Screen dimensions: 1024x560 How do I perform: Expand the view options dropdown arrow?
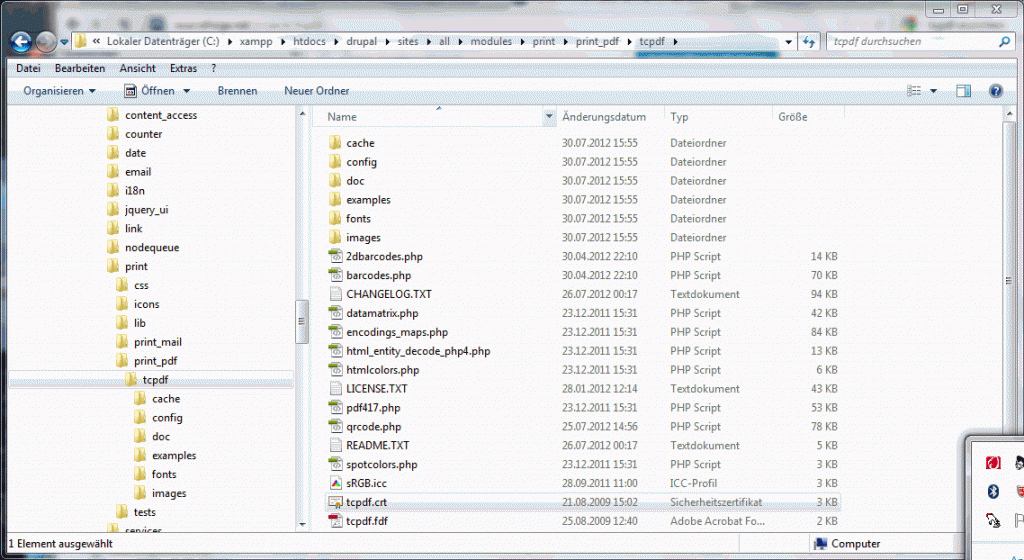tap(934, 90)
